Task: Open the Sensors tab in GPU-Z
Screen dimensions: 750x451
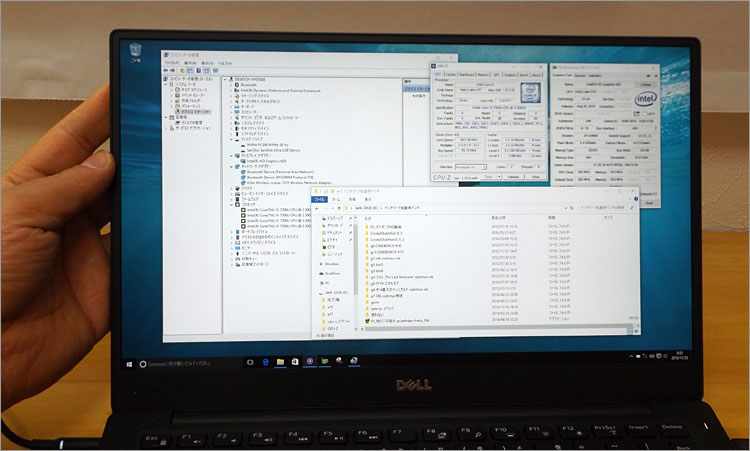Action: click(581, 75)
